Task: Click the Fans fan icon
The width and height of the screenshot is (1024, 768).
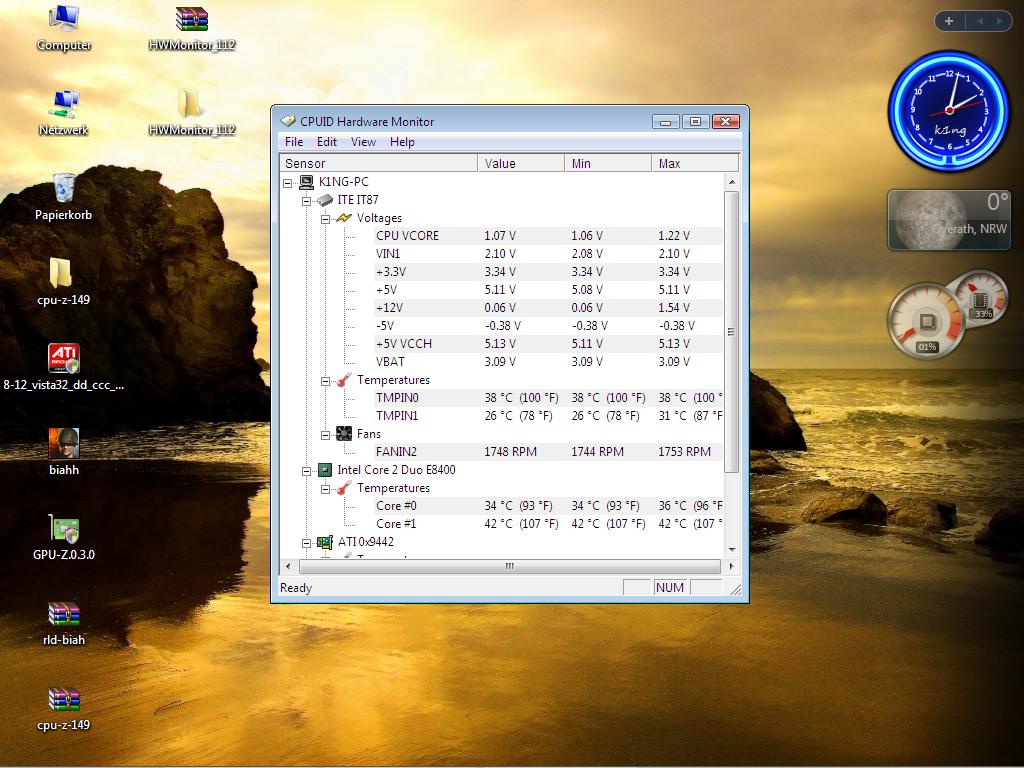Action: (344, 434)
